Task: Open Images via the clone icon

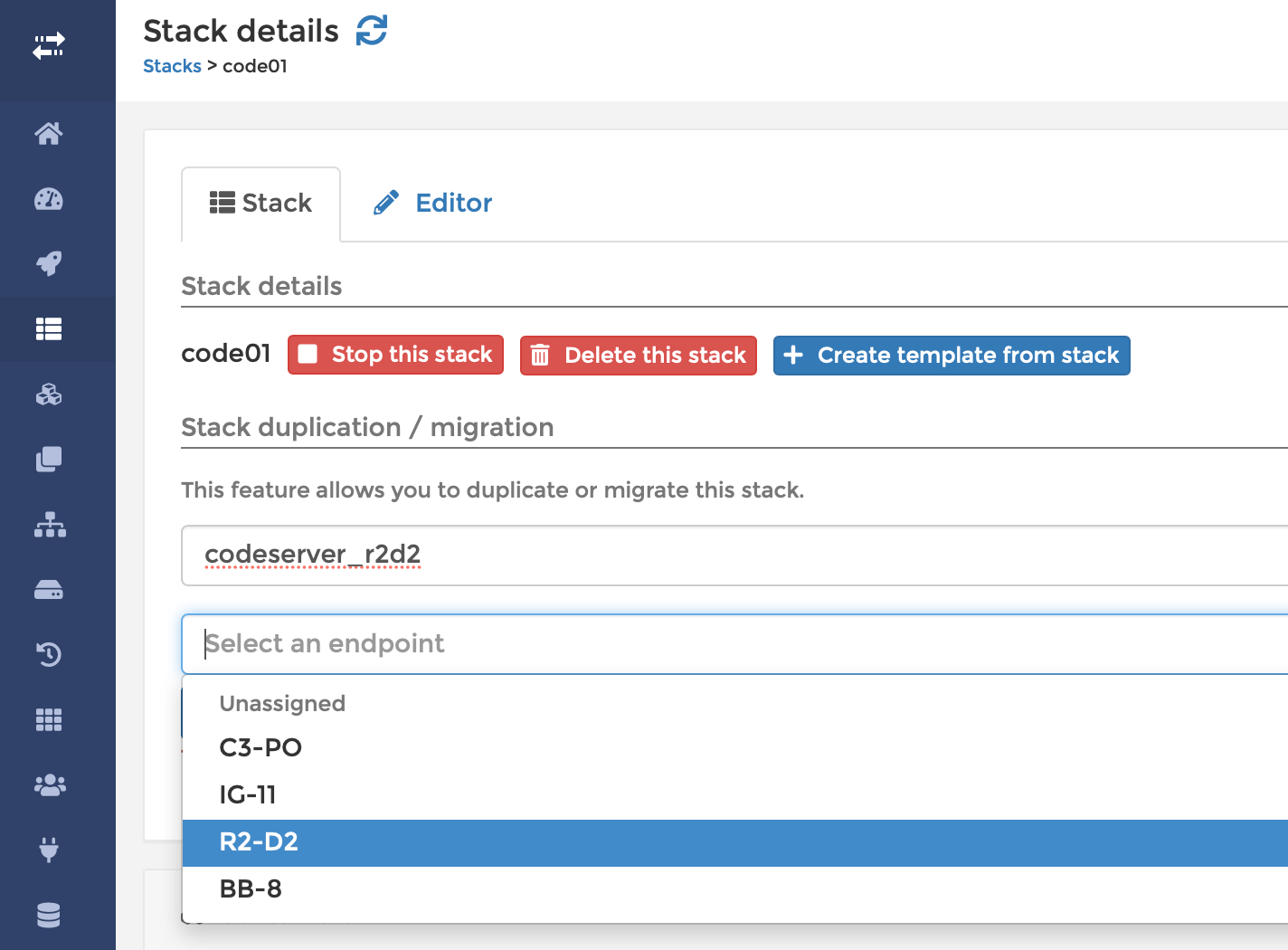Action: pyautogui.click(x=49, y=460)
